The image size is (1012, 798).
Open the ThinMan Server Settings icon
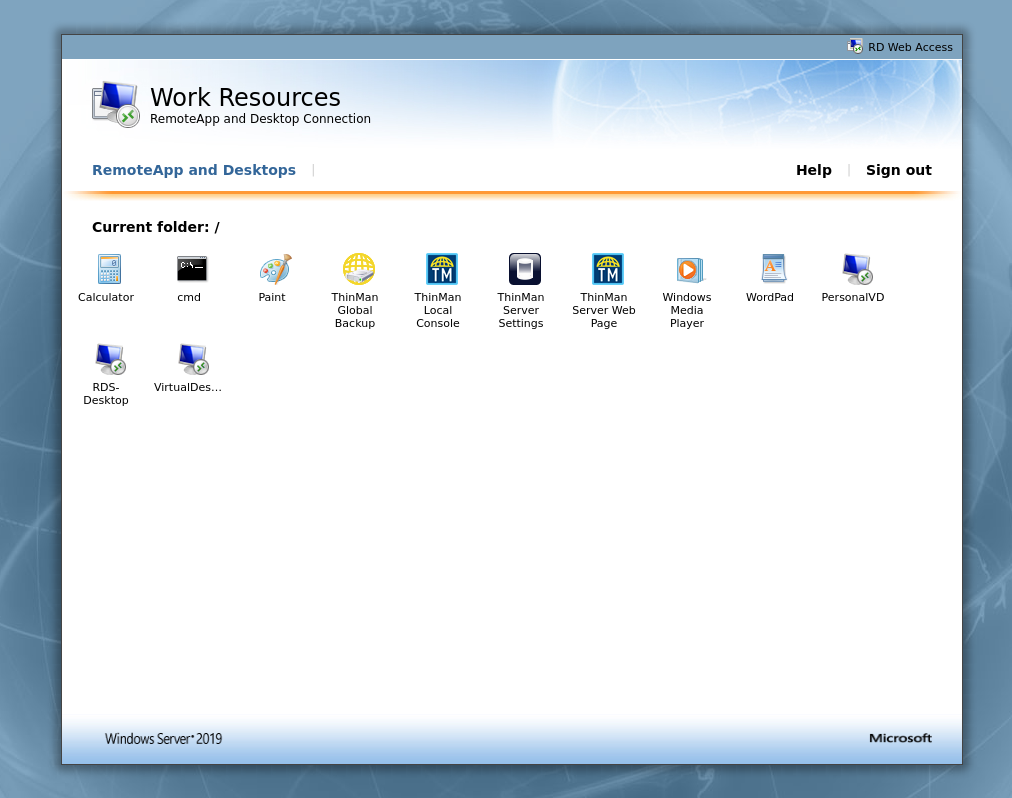coord(524,269)
